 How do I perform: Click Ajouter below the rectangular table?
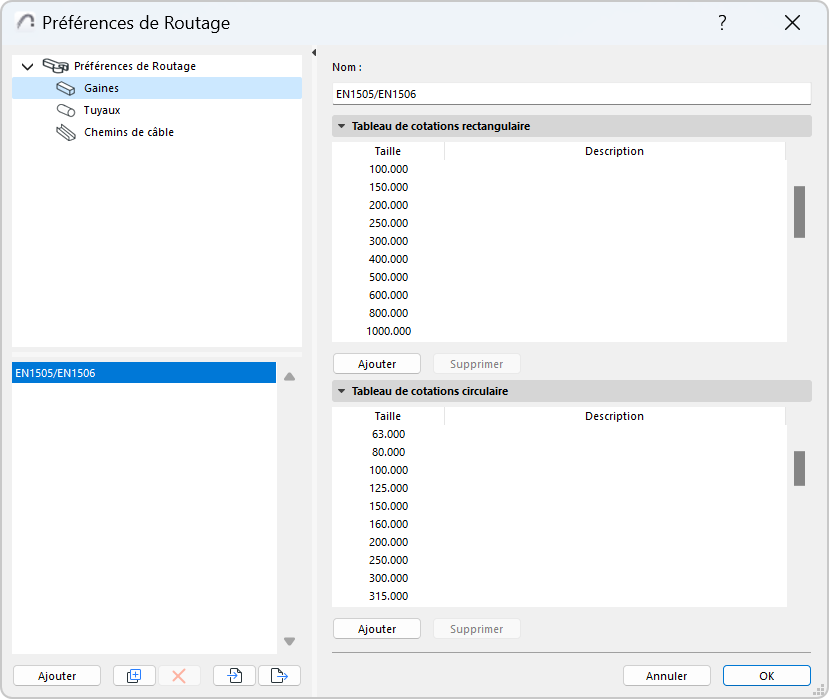tap(376, 364)
